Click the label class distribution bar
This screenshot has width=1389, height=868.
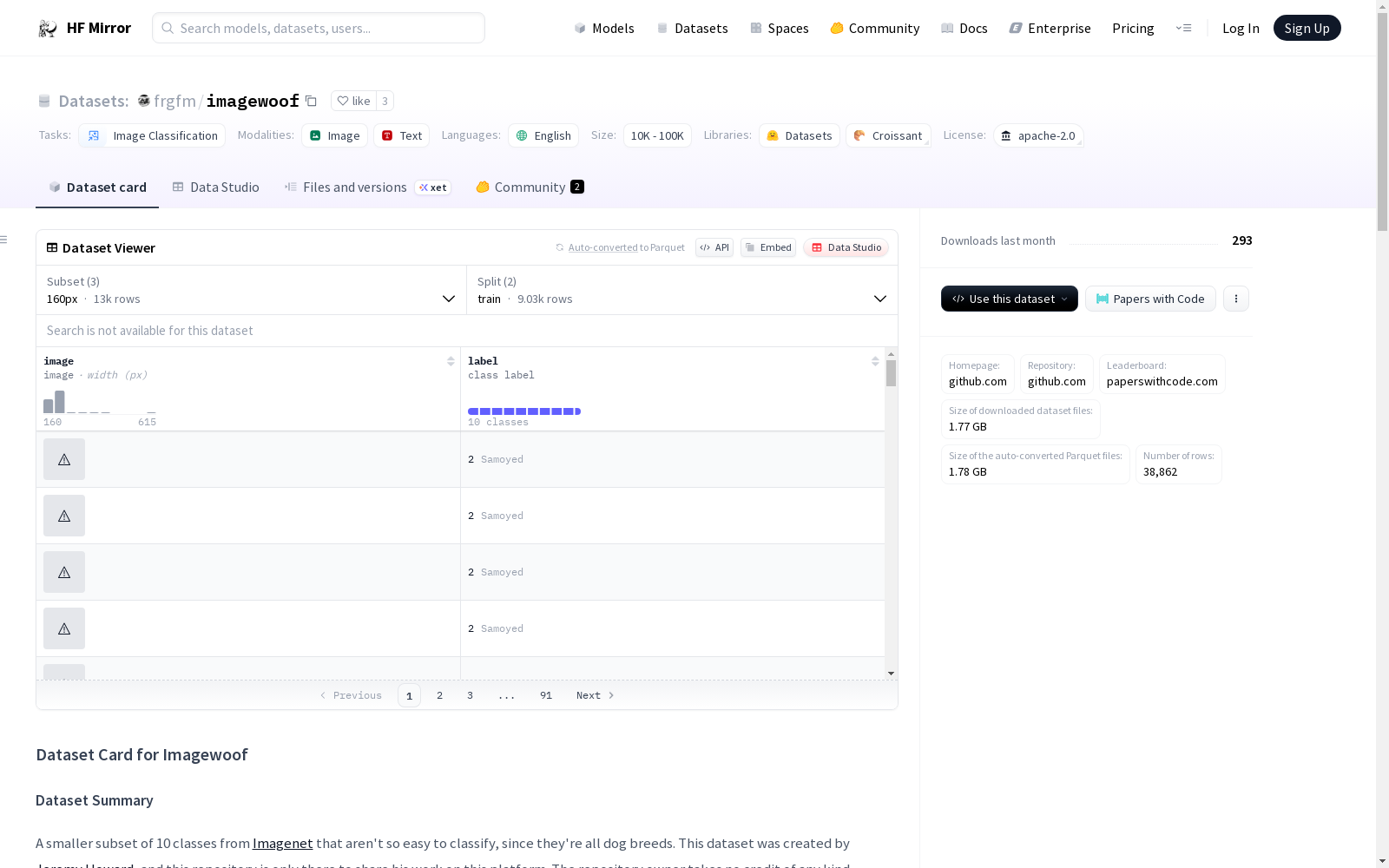click(524, 411)
